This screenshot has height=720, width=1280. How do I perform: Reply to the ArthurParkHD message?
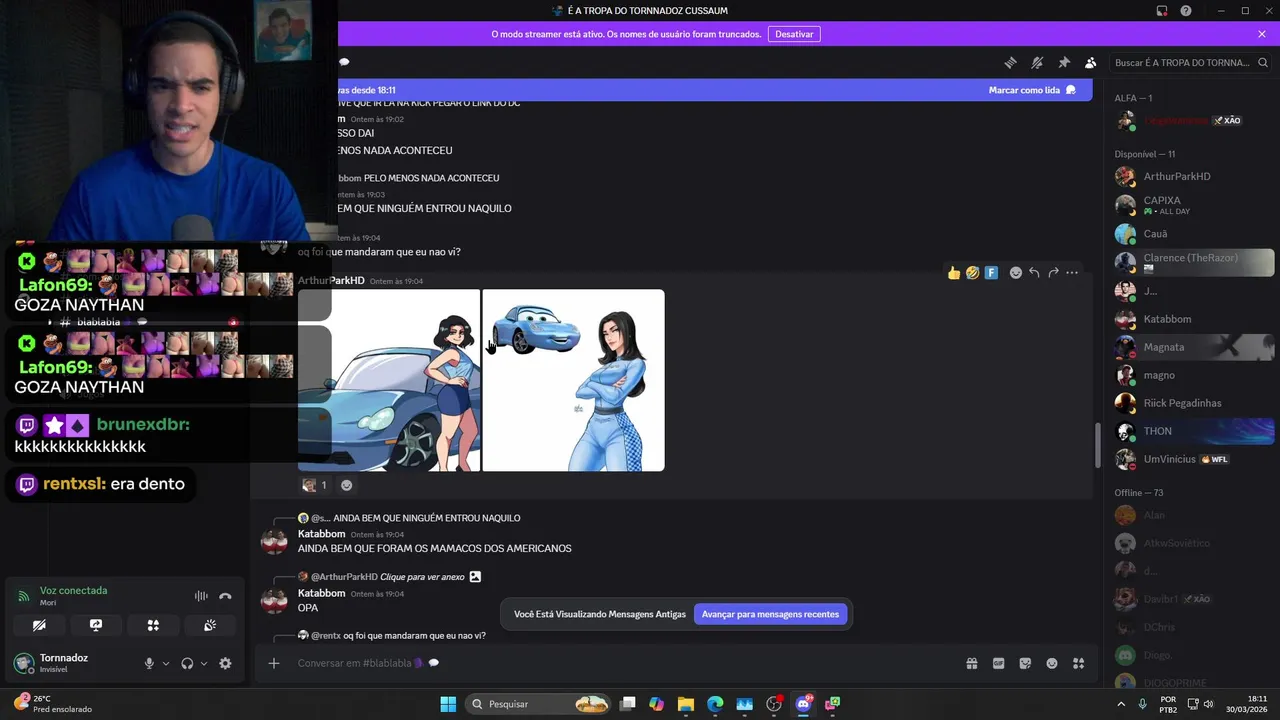pyautogui.click(x=1034, y=272)
